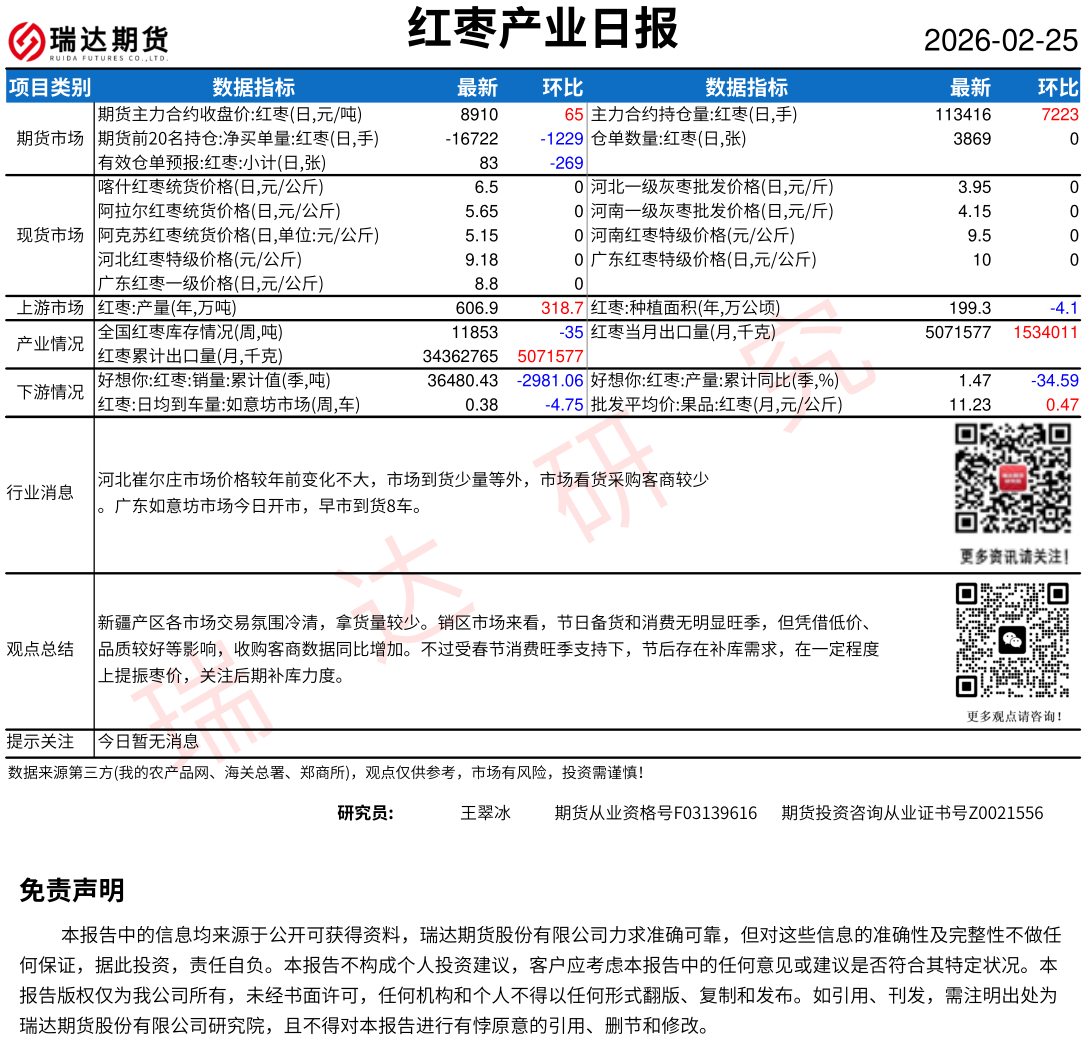Select the 上游市场 category label
This screenshot has height=1039, width=1086.
(x=49, y=308)
